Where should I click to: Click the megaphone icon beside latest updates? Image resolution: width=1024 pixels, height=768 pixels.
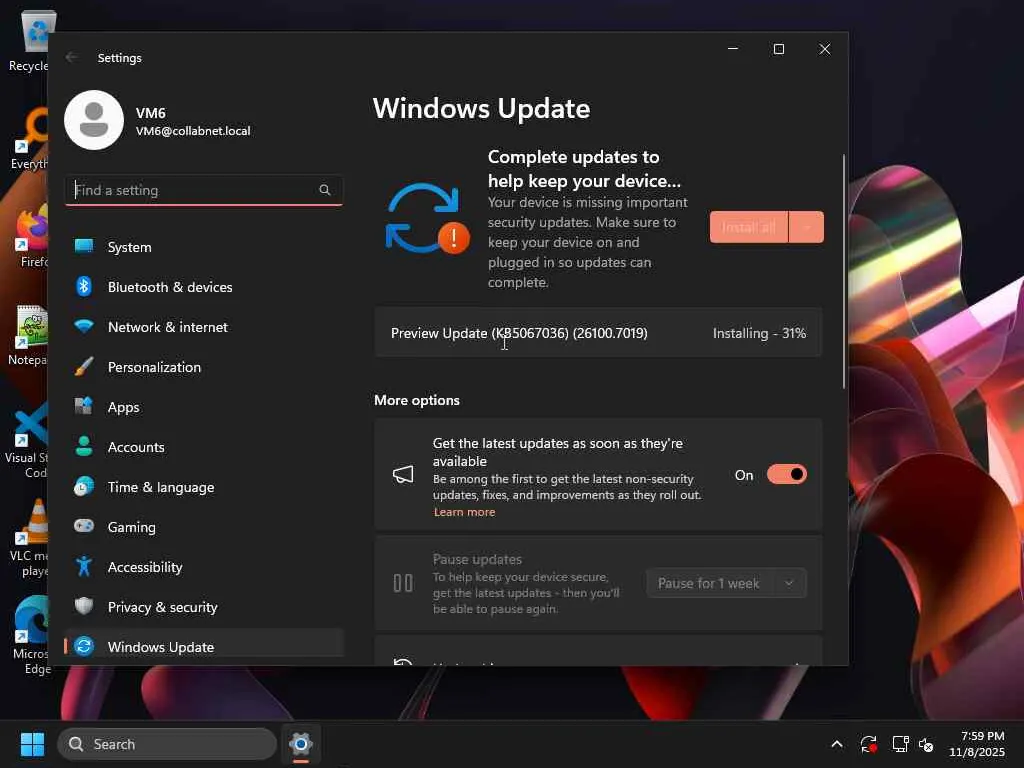(403, 475)
